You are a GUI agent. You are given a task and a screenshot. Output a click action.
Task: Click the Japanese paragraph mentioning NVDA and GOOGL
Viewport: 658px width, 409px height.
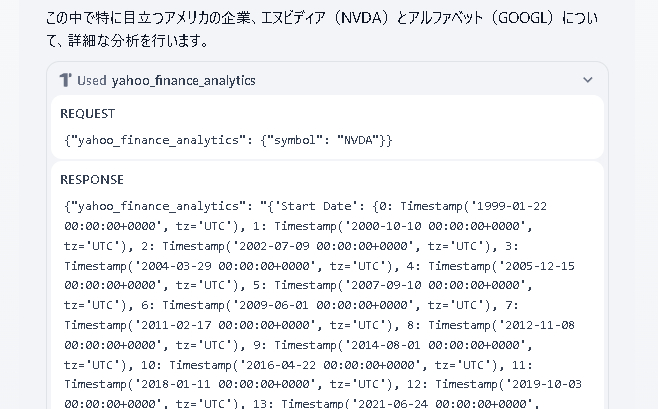(x=322, y=29)
